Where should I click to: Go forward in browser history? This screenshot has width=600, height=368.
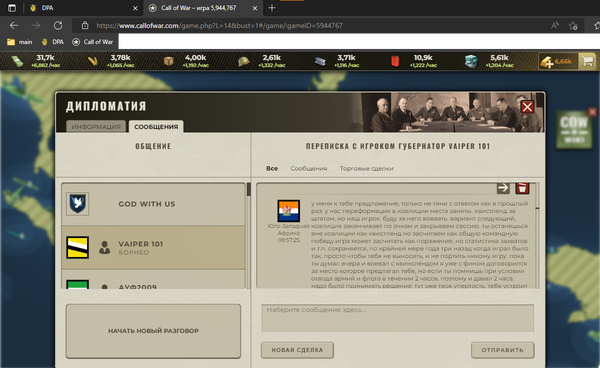36,26
